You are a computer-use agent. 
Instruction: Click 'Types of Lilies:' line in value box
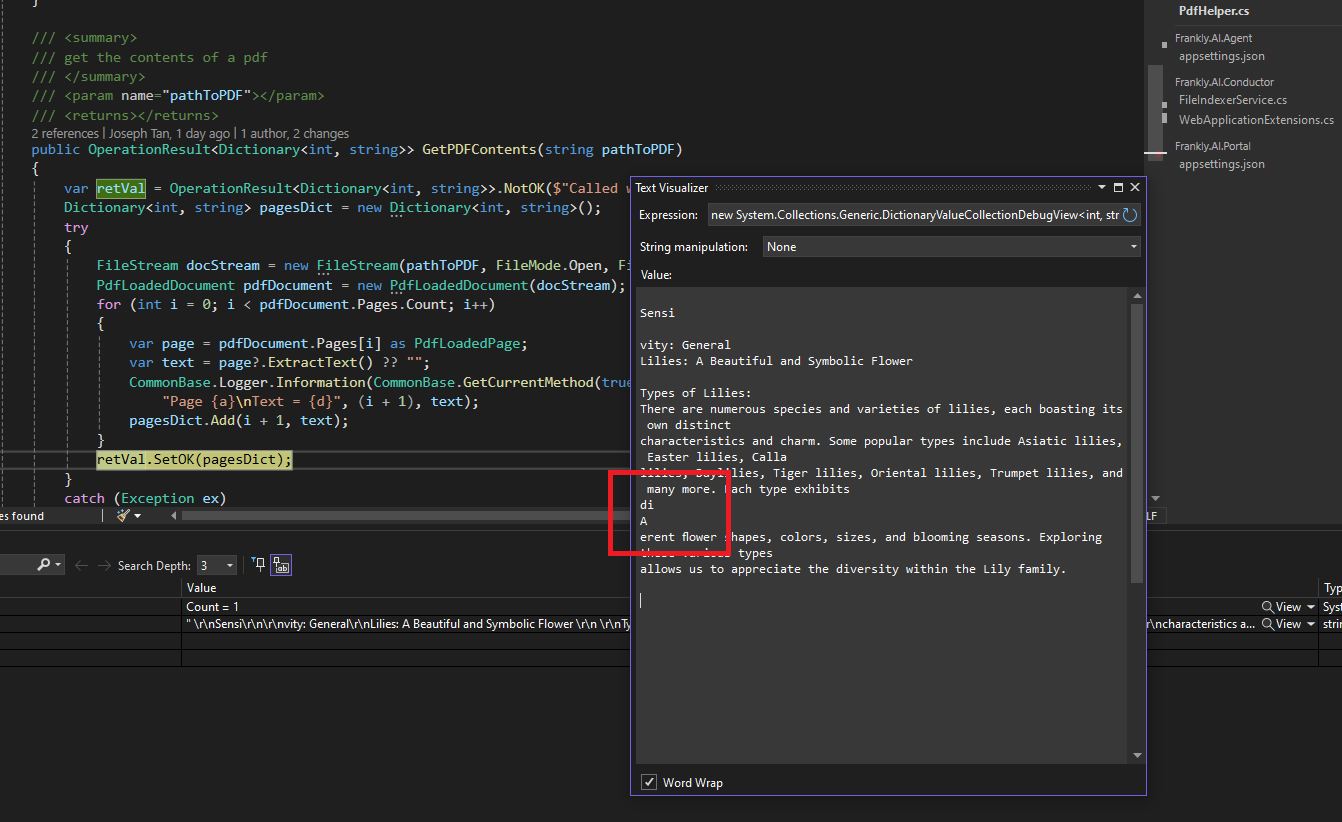coord(695,393)
